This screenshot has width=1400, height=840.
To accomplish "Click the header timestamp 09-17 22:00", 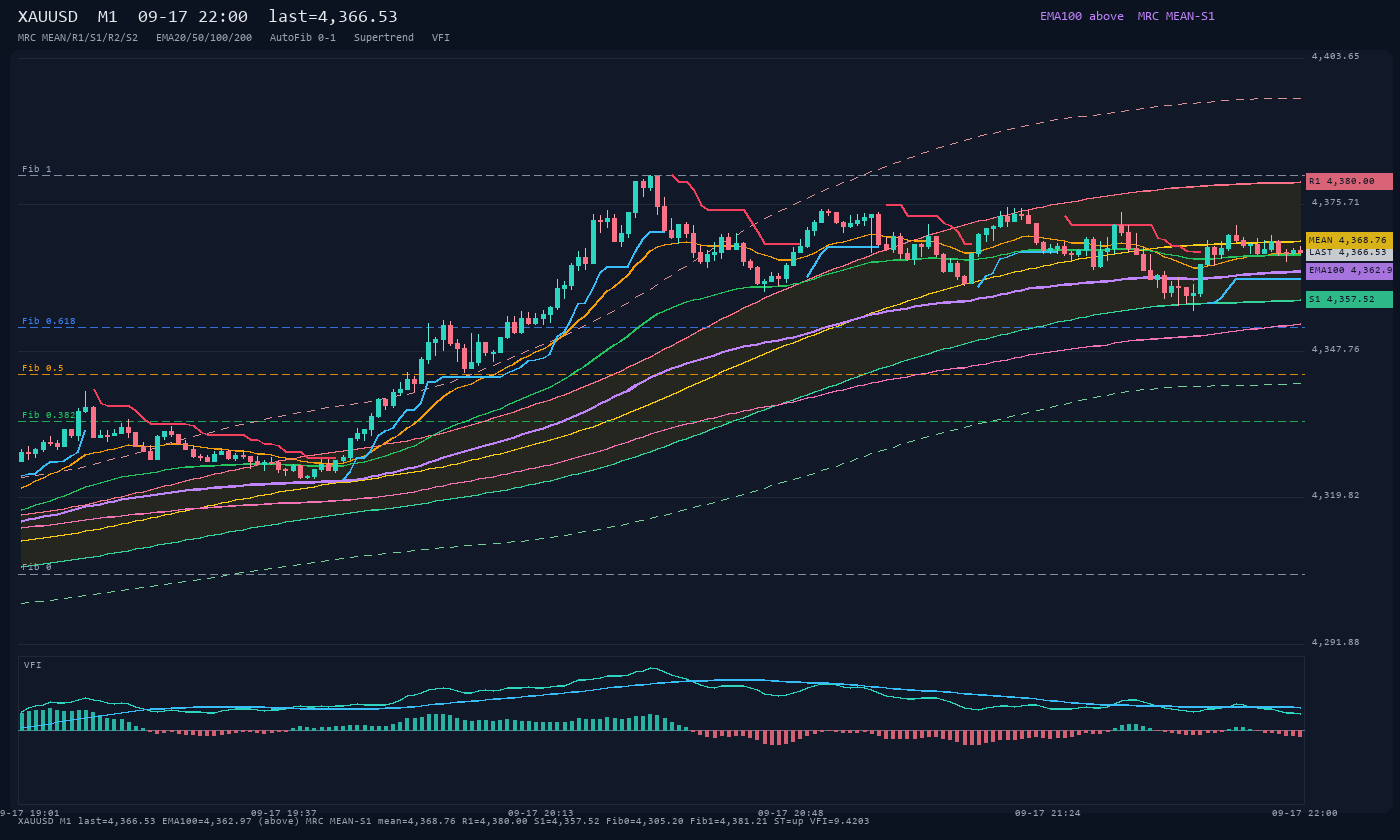I will pos(193,16).
